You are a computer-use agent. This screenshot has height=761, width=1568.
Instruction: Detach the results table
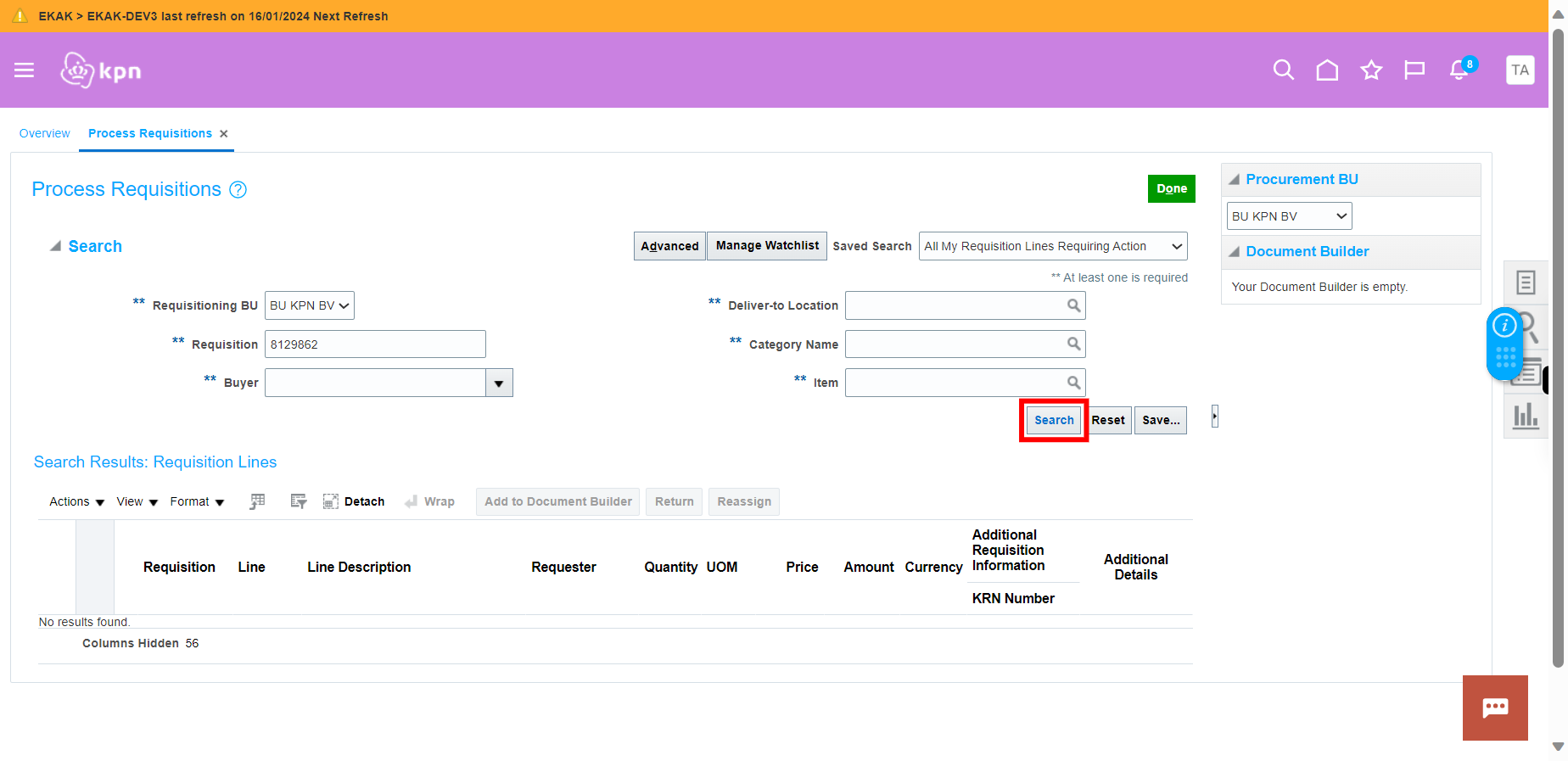coord(354,501)
